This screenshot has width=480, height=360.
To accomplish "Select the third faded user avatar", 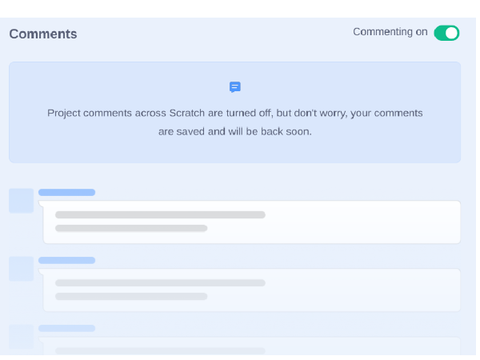I will (21, 337).
